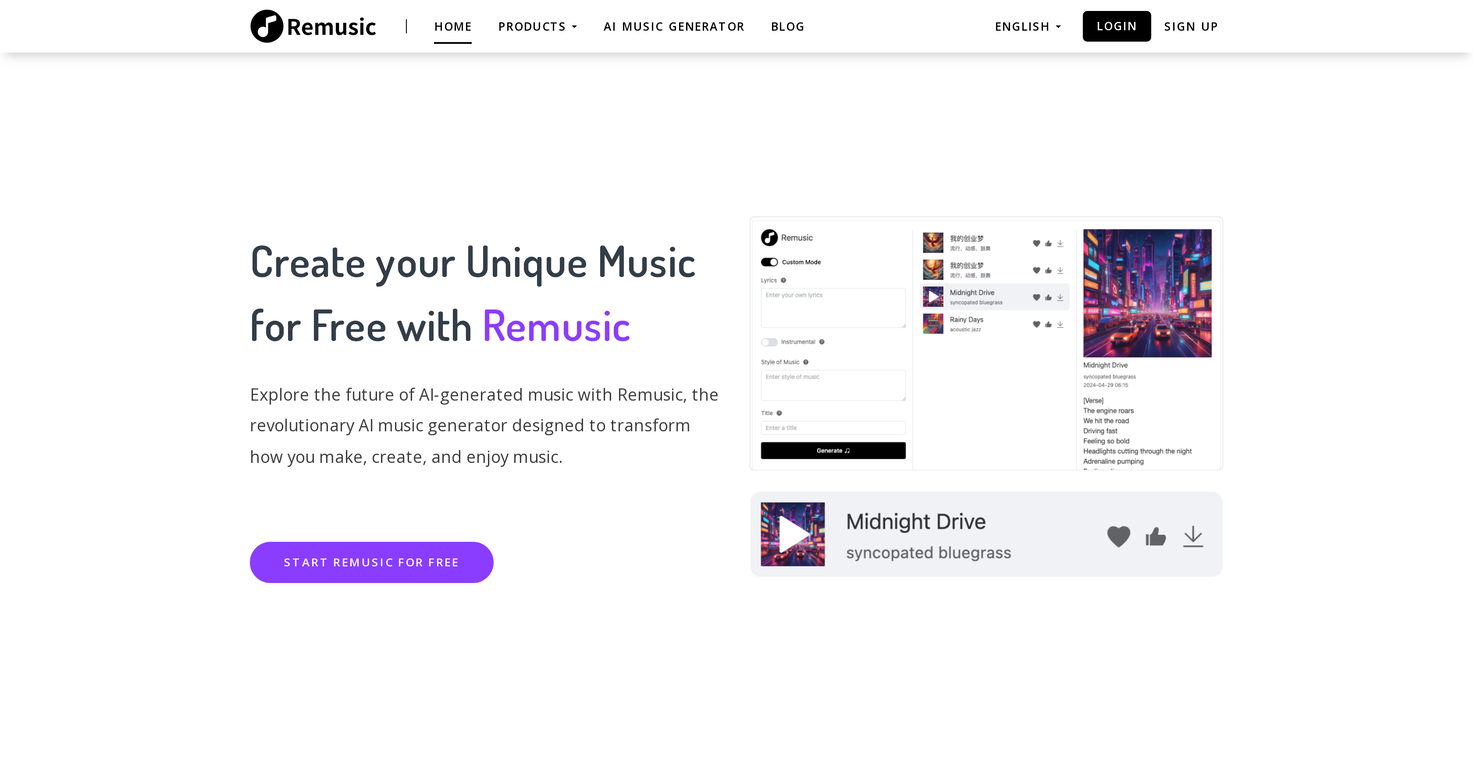1473x768 pixels.
Task: Click the START REMUSIC FOR FREE button
Action: click(371, 562)
